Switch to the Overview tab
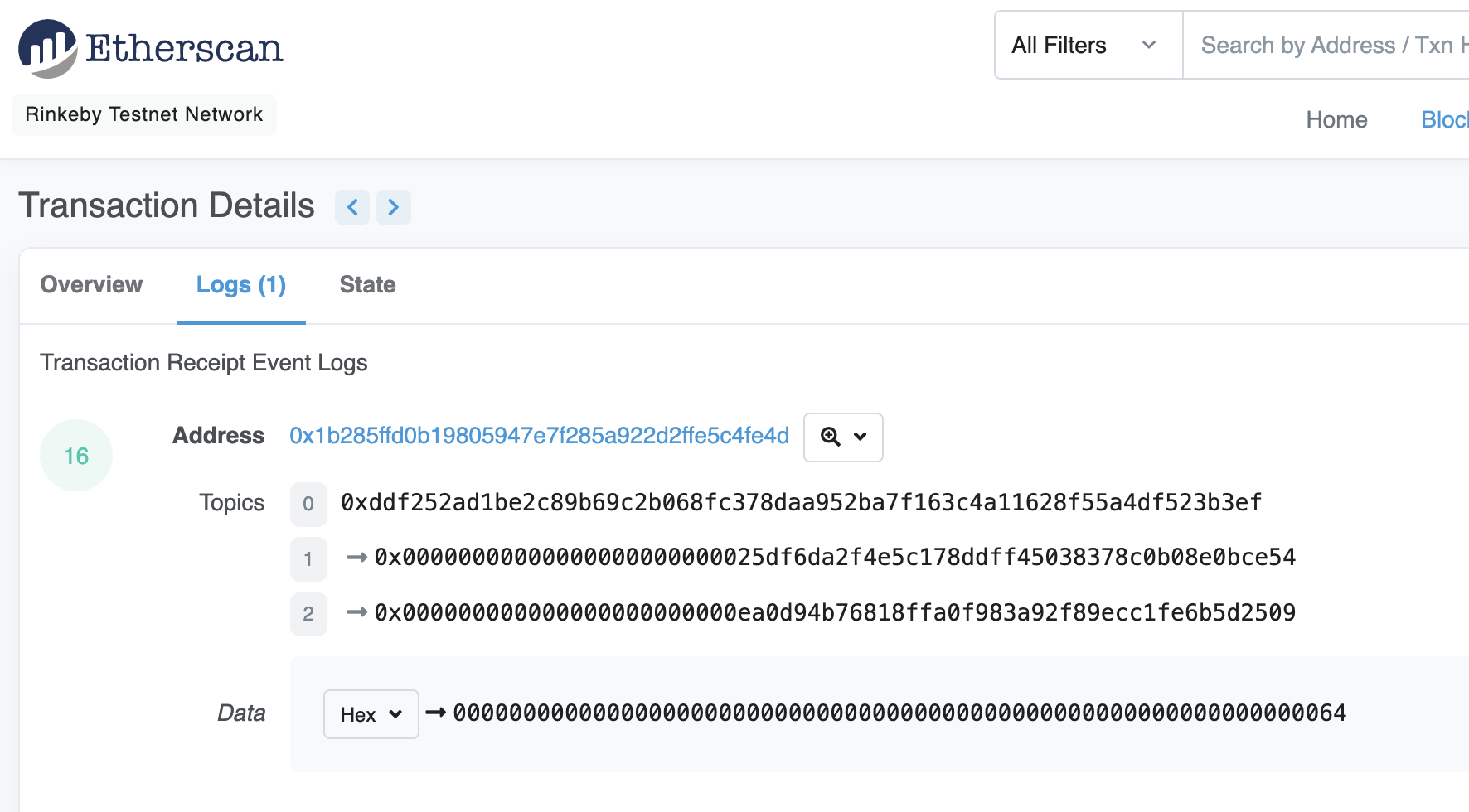The width and height of the screenshot is (1469, 812). pos(91,285)
